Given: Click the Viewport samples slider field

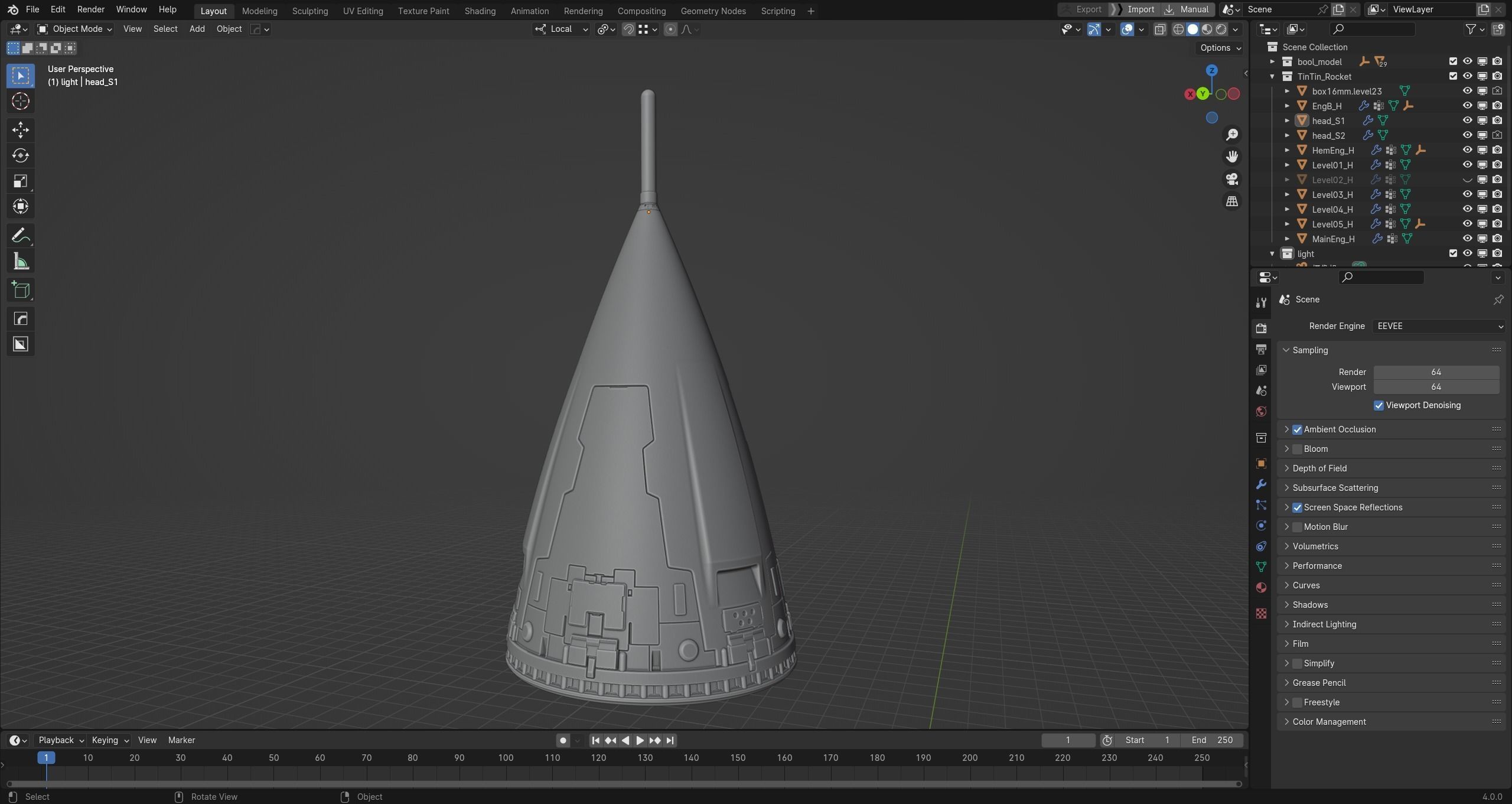Looking at the screenshot, I should pos(1435,387).
